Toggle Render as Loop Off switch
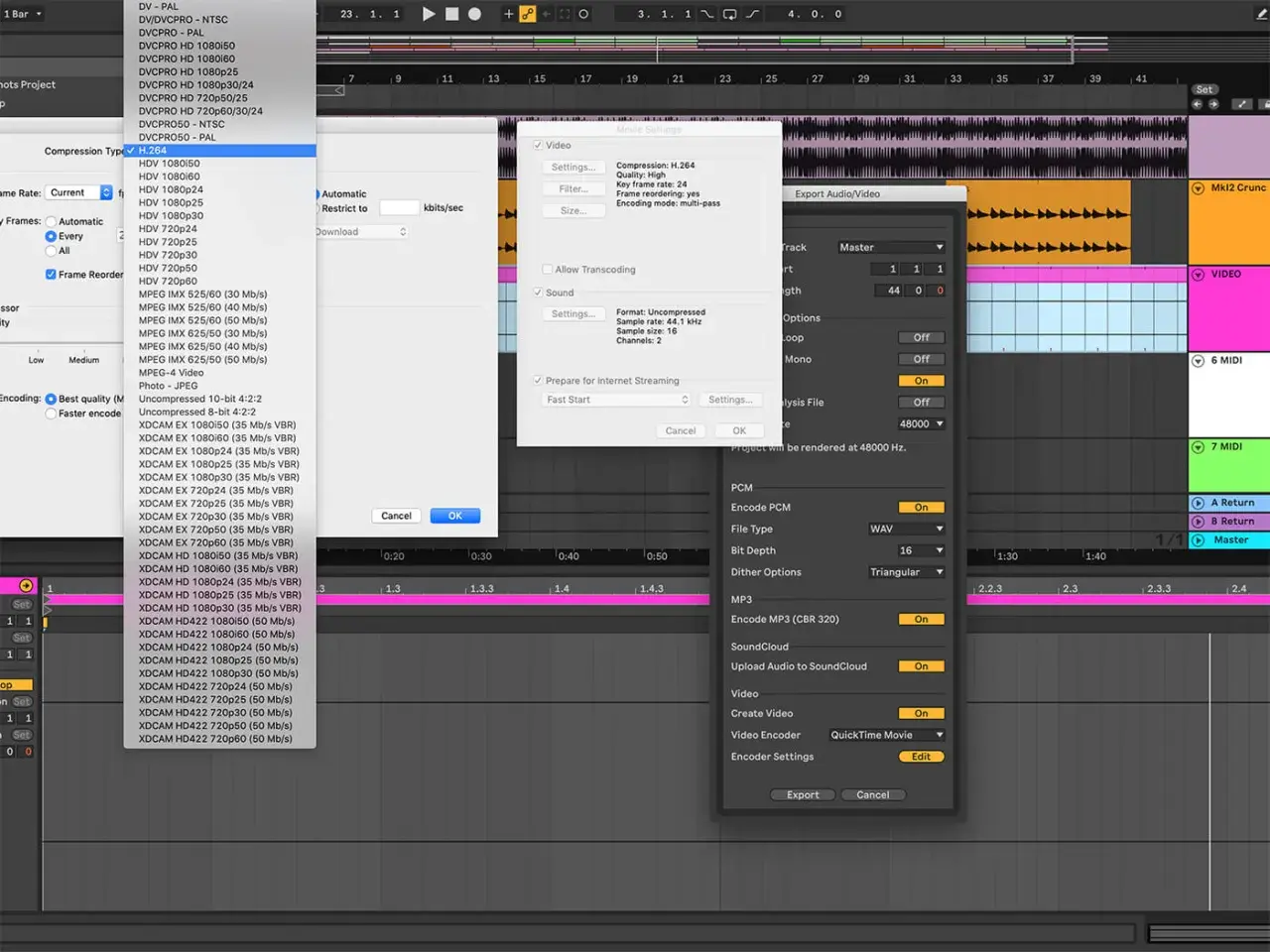Viewport: 1270px width, 952px height. pyautogui.click(x=922, y=338)
